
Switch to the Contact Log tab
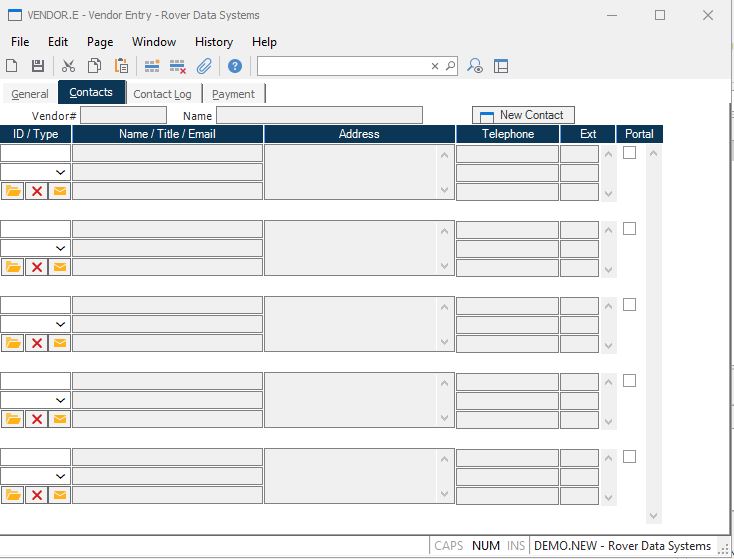coord(162,94)
